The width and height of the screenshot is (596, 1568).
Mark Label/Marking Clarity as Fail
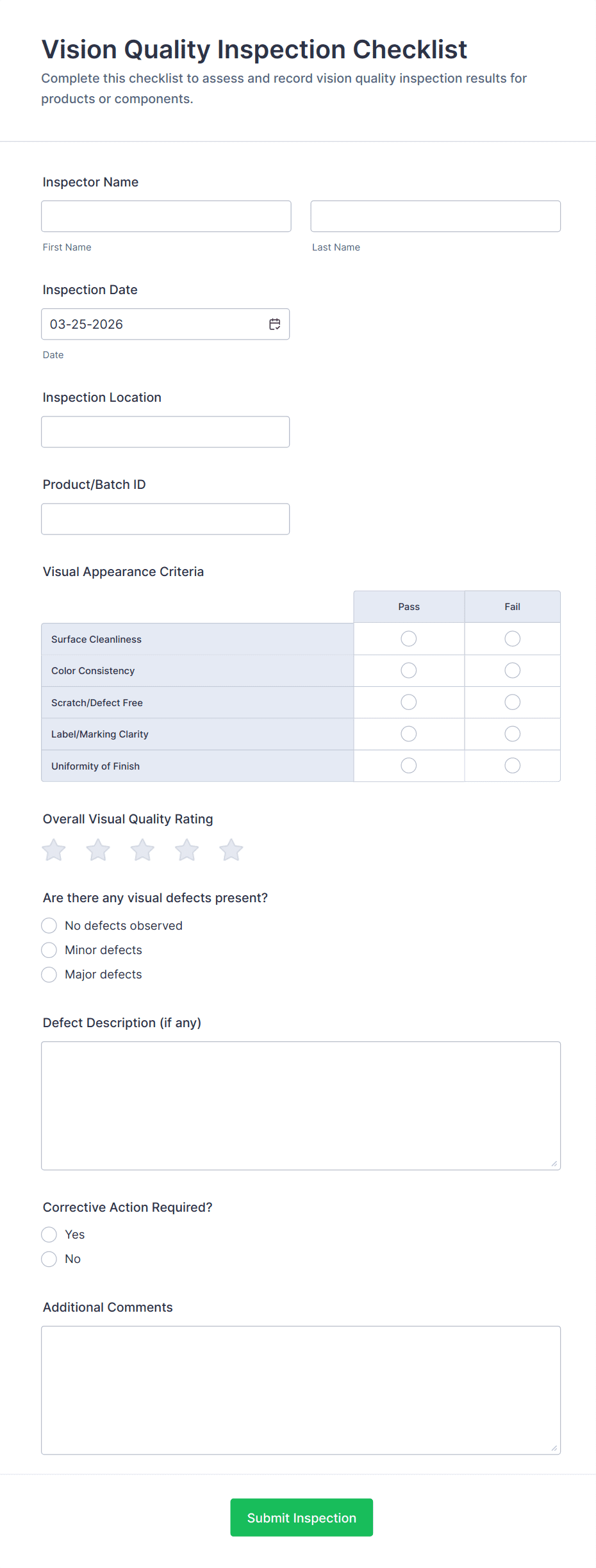(512, 733)
